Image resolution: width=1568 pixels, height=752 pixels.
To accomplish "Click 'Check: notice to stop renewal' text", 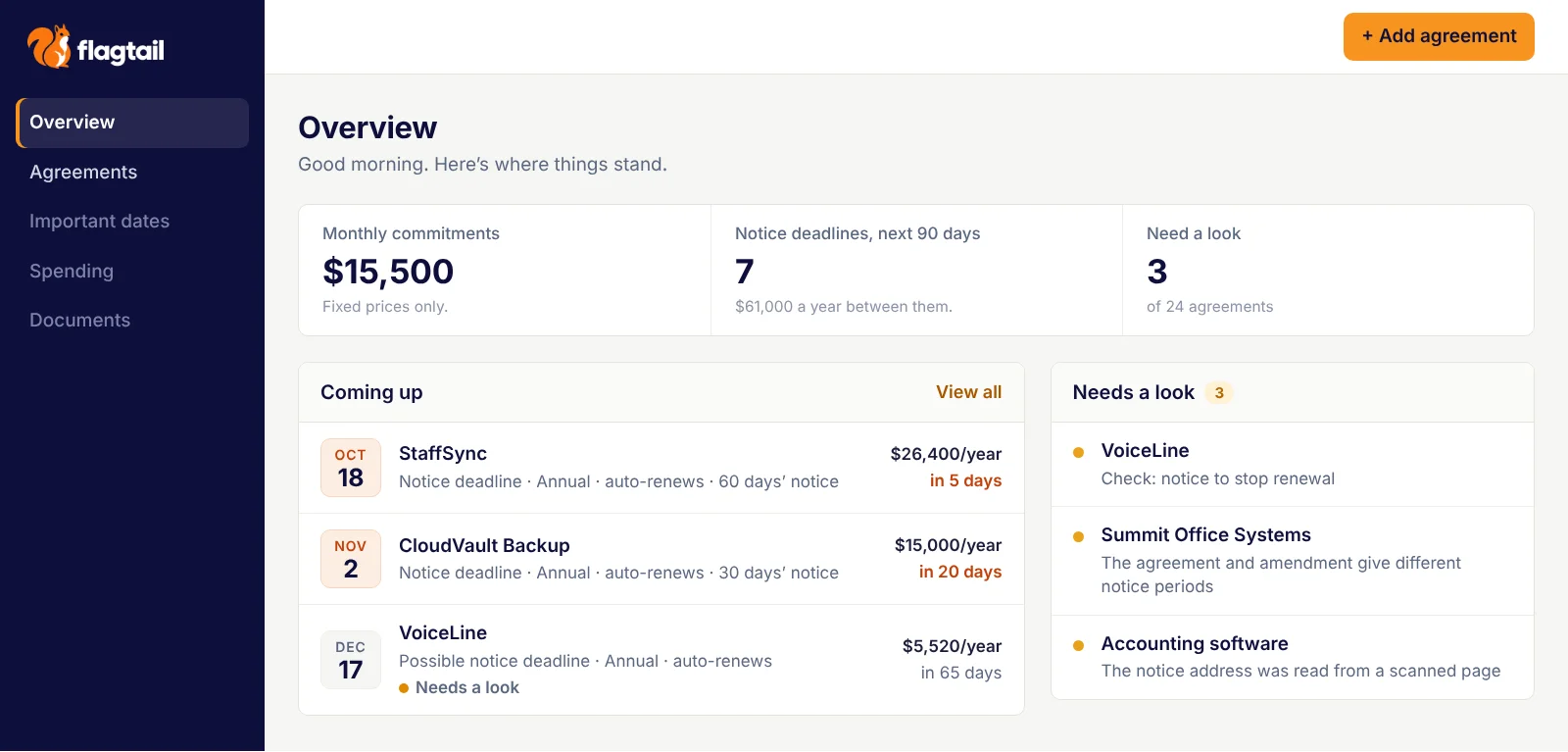I will (x=1218, y=478).
